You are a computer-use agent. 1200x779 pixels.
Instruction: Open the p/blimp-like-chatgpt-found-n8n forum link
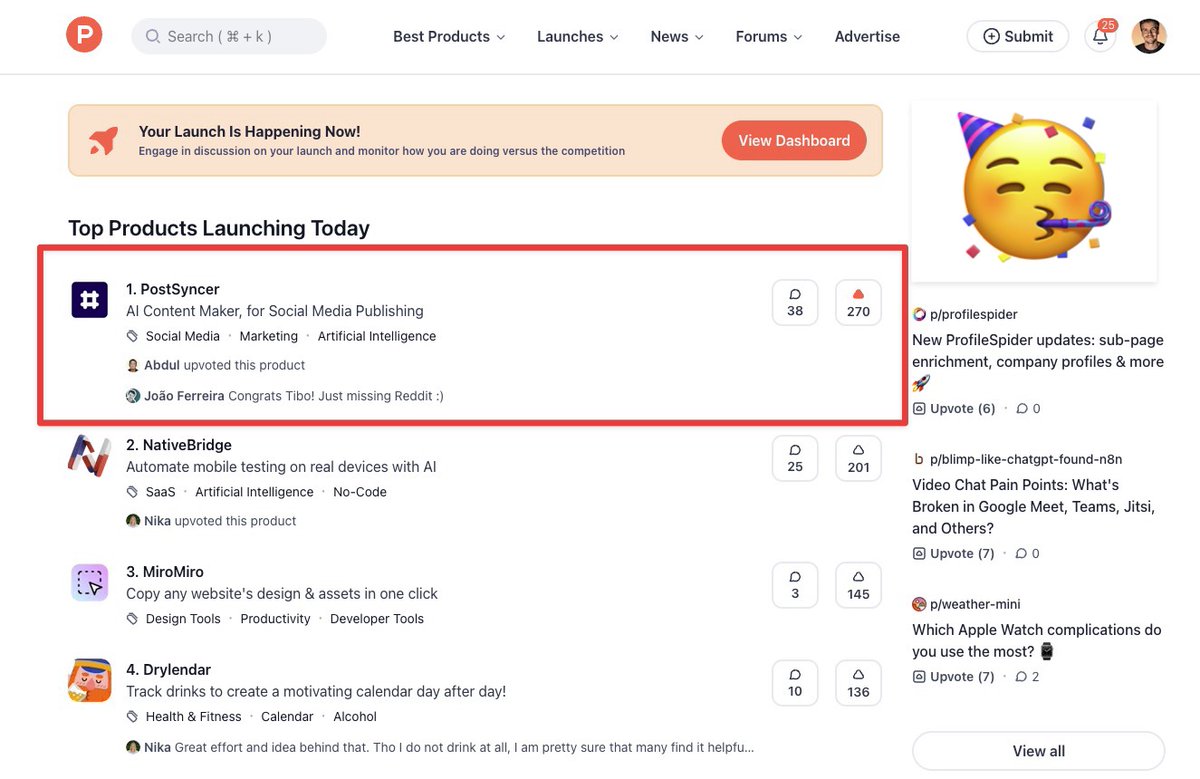[1026, 459]
